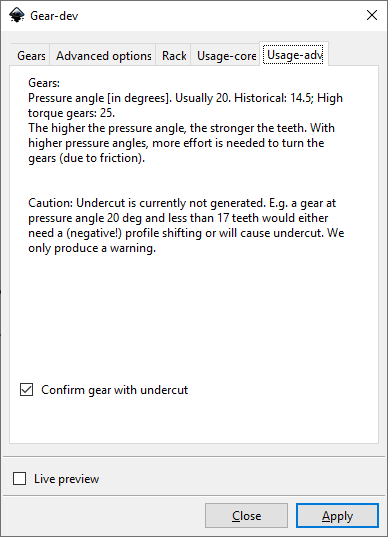Click the Gear-dev window title text
The height and width of the screenshot is (537, 388).
point(54,16)
